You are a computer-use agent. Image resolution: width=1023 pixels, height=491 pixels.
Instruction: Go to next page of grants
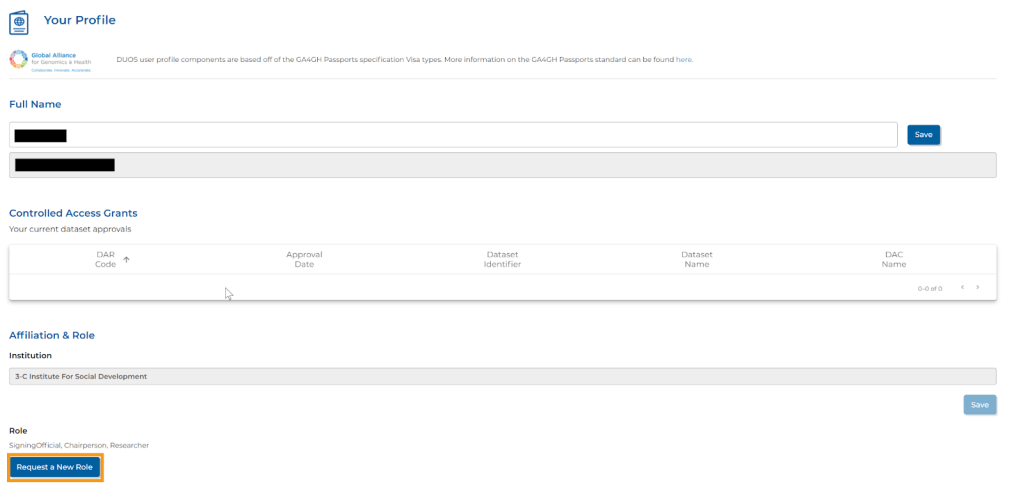pos(977,288)
